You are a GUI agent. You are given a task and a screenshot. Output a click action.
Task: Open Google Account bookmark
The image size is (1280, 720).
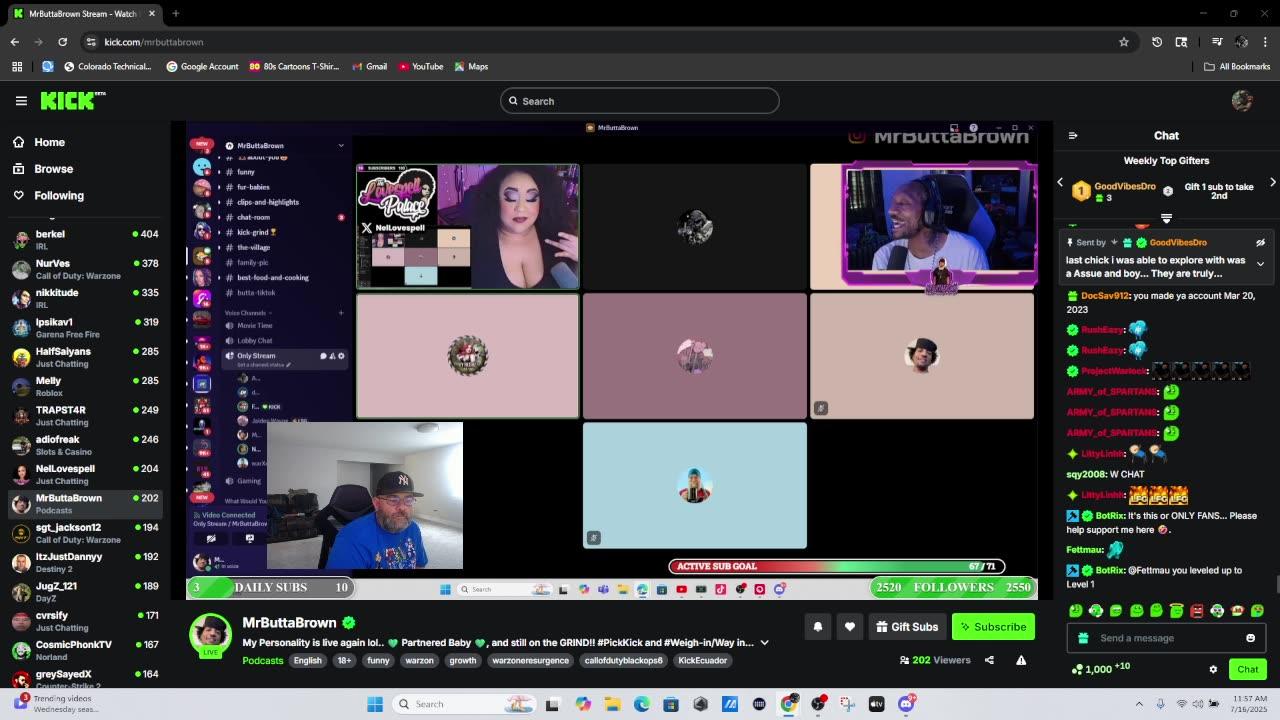pyautogui.click(x=202, y=66)
